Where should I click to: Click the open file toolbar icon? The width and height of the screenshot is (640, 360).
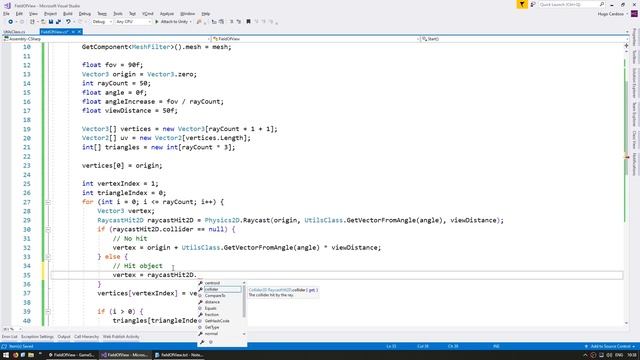point(43,22)
